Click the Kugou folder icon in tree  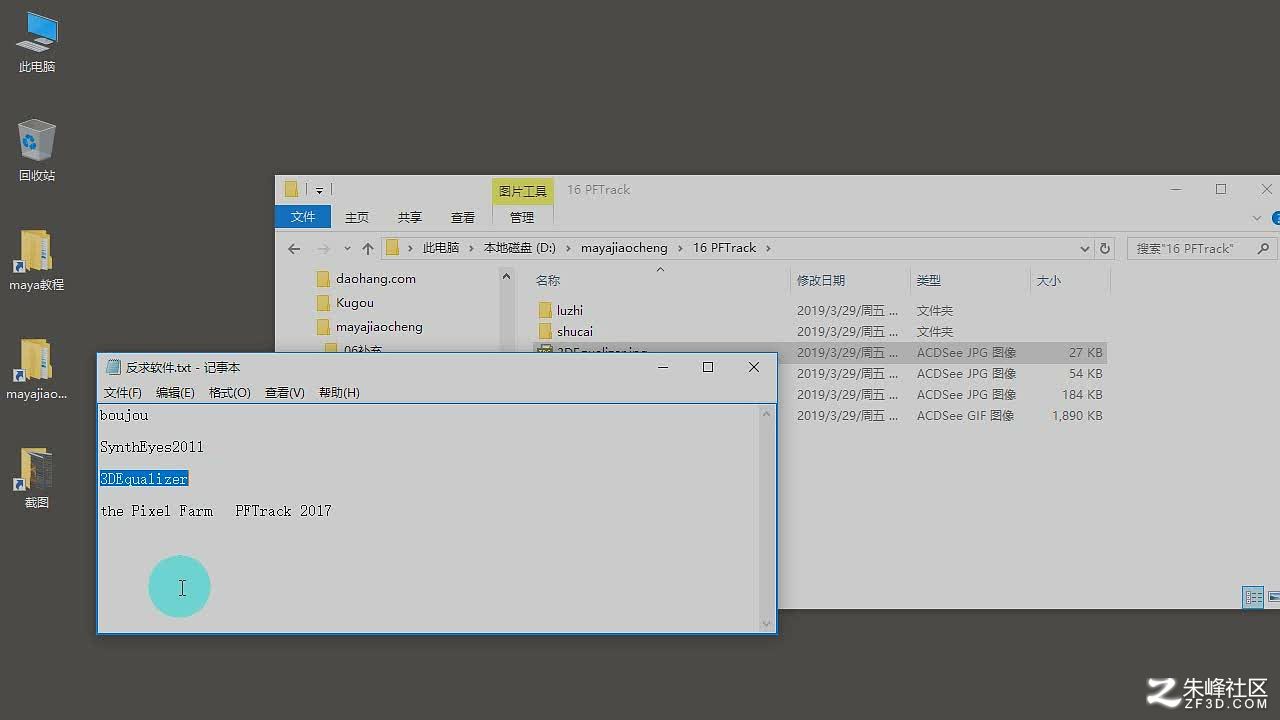click(323, 302)
